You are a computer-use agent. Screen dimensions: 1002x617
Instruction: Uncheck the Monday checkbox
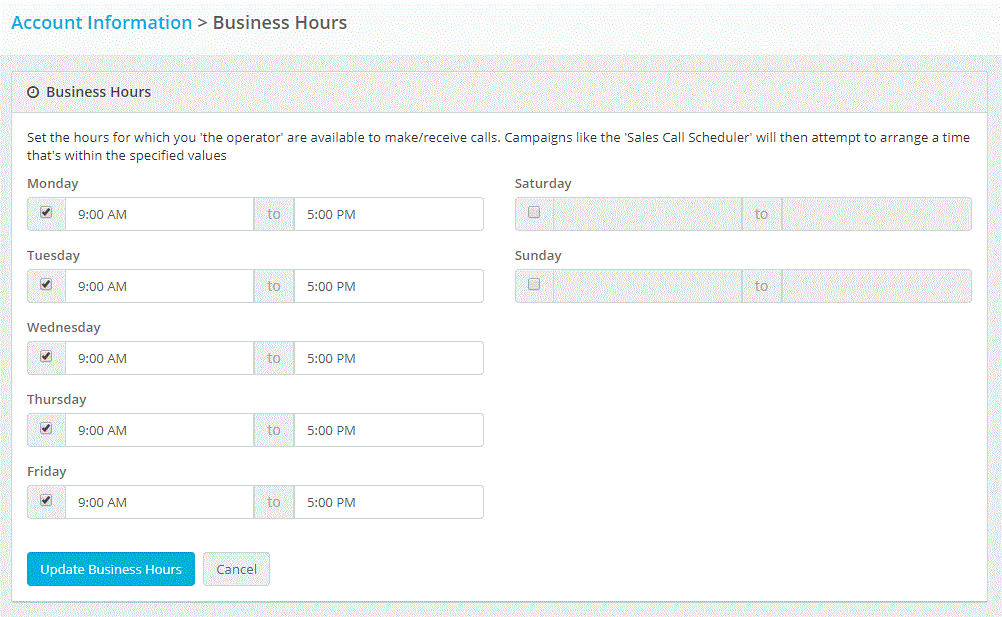click(46, 213)
